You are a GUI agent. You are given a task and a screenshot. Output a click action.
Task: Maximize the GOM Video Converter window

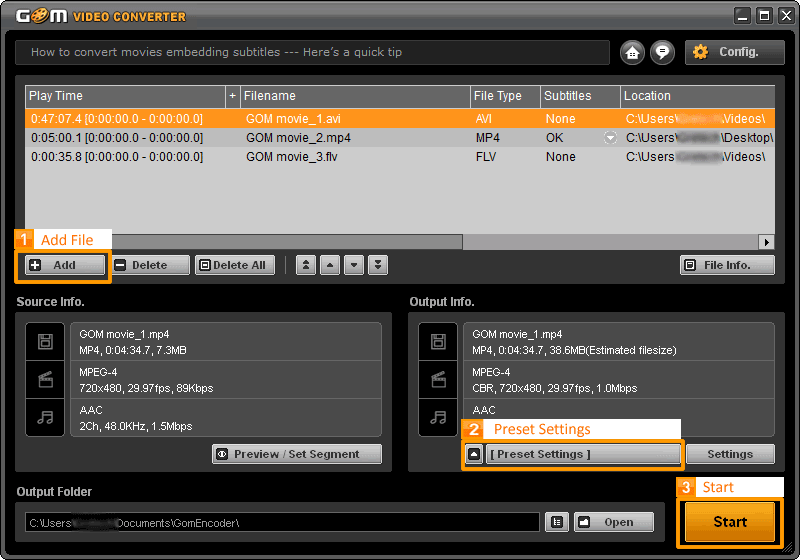(x=764, y=16)
